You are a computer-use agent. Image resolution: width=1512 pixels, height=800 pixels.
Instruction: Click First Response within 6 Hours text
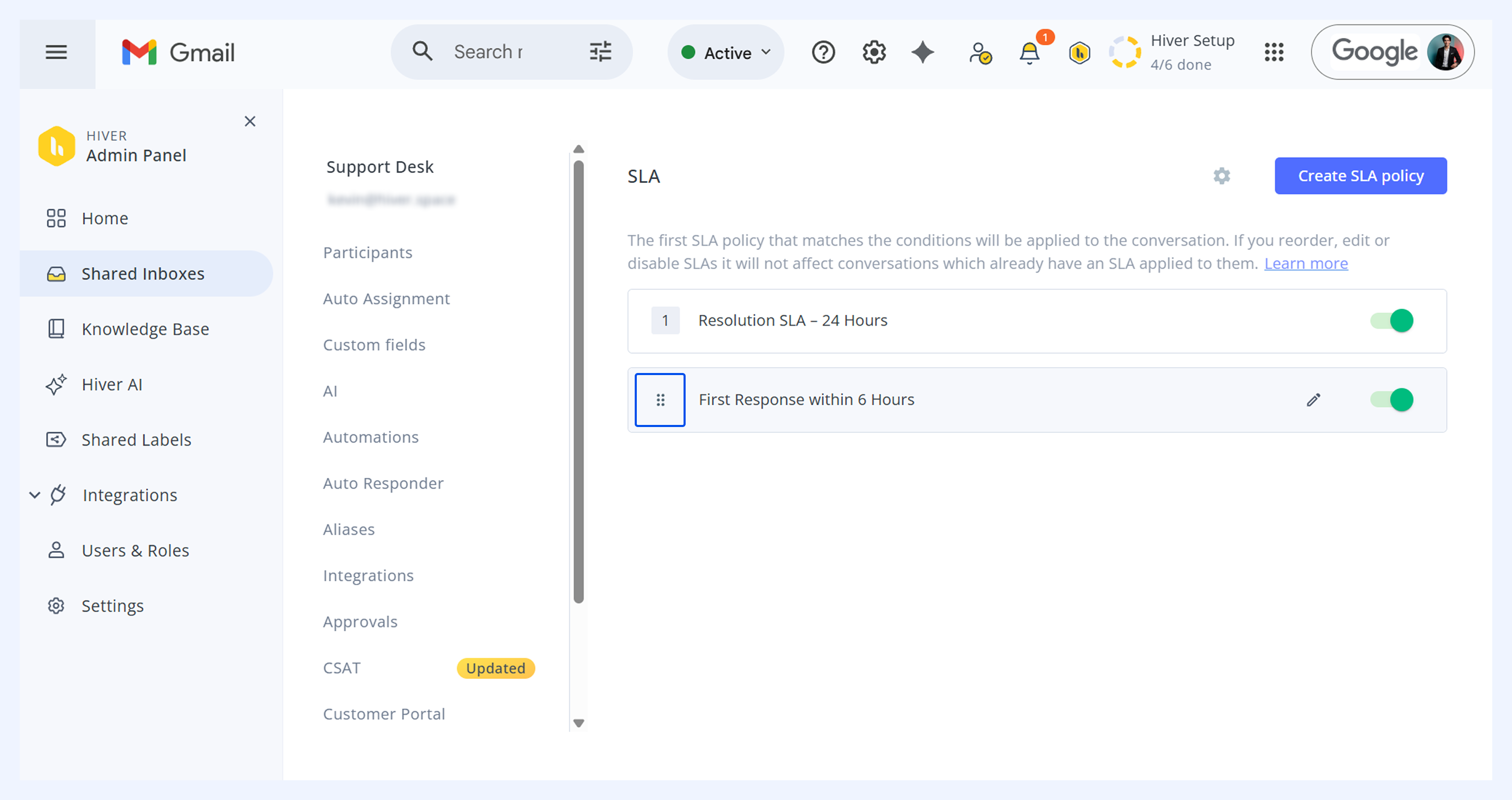(806, 399)
